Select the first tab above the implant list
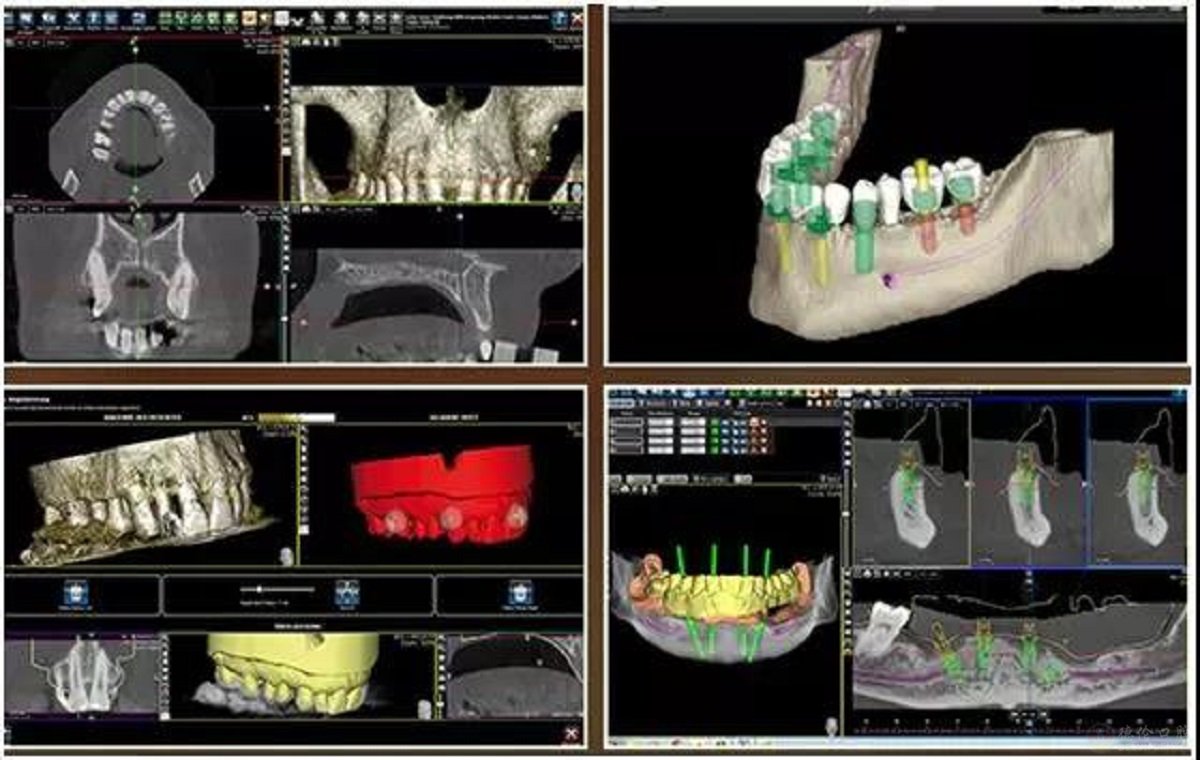Viewport: 1200px width, 760px height. [623, 403]
